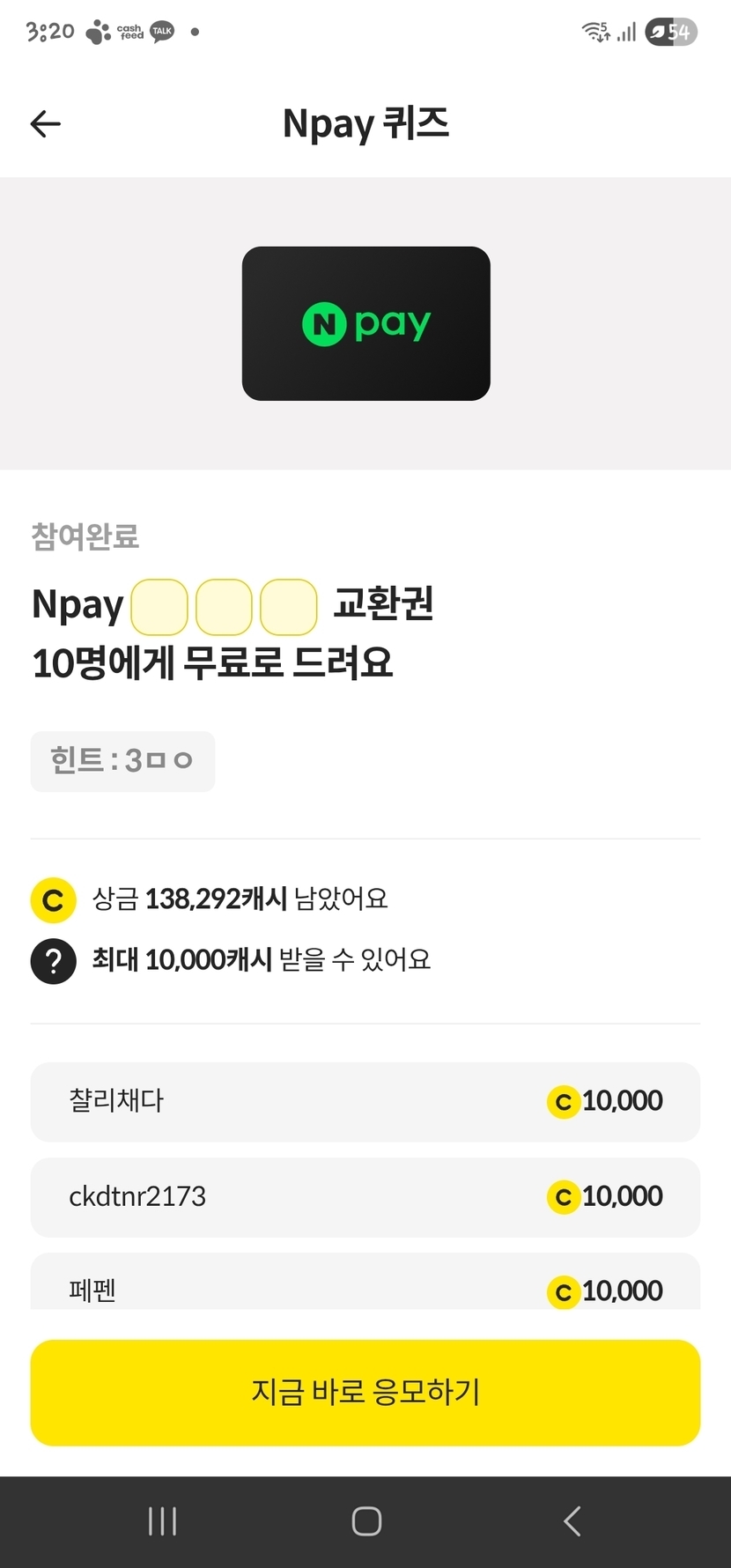Tap the back arrow in header

coord(46,124)
